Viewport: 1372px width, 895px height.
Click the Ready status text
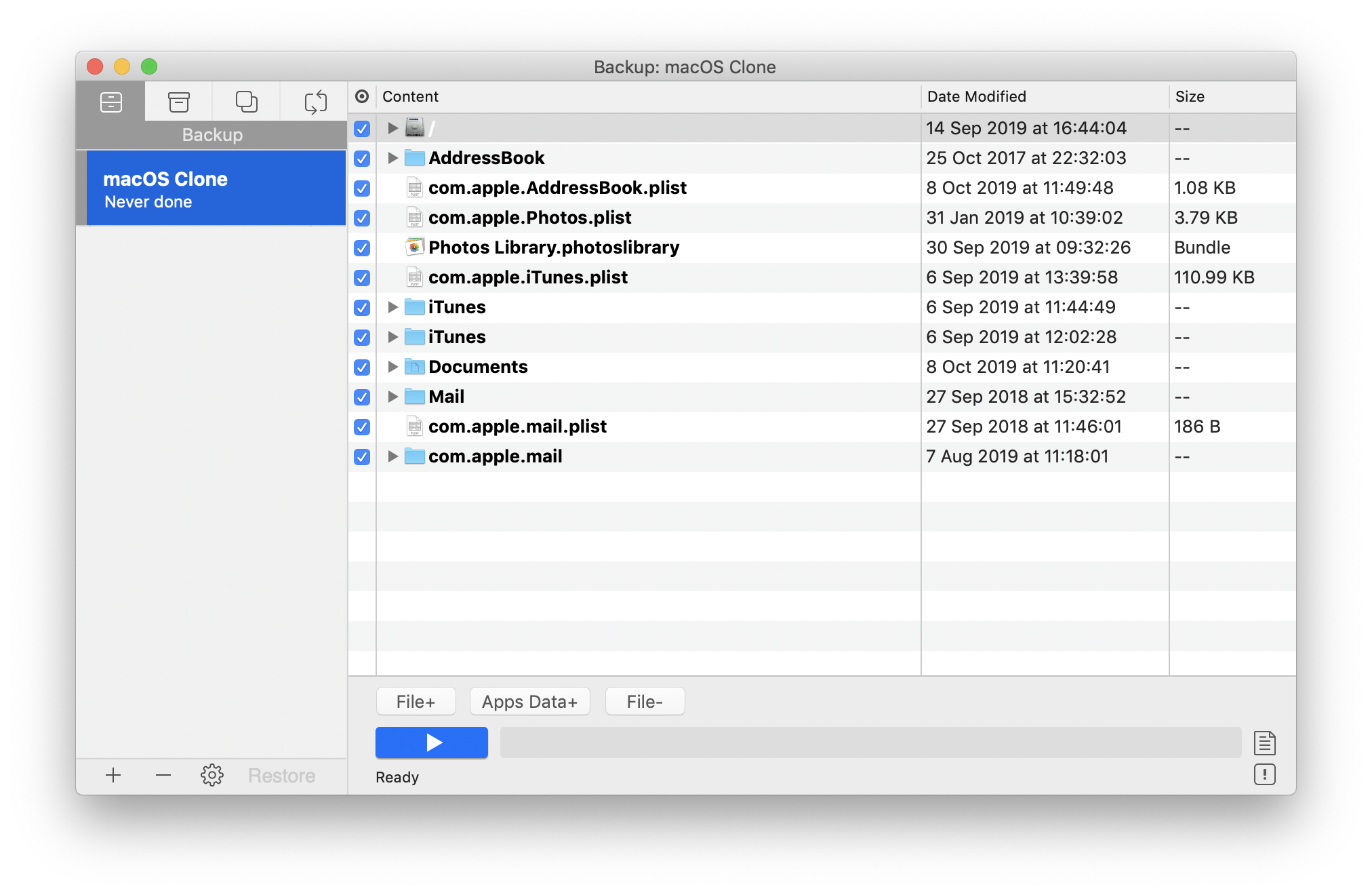click(397, 777)
